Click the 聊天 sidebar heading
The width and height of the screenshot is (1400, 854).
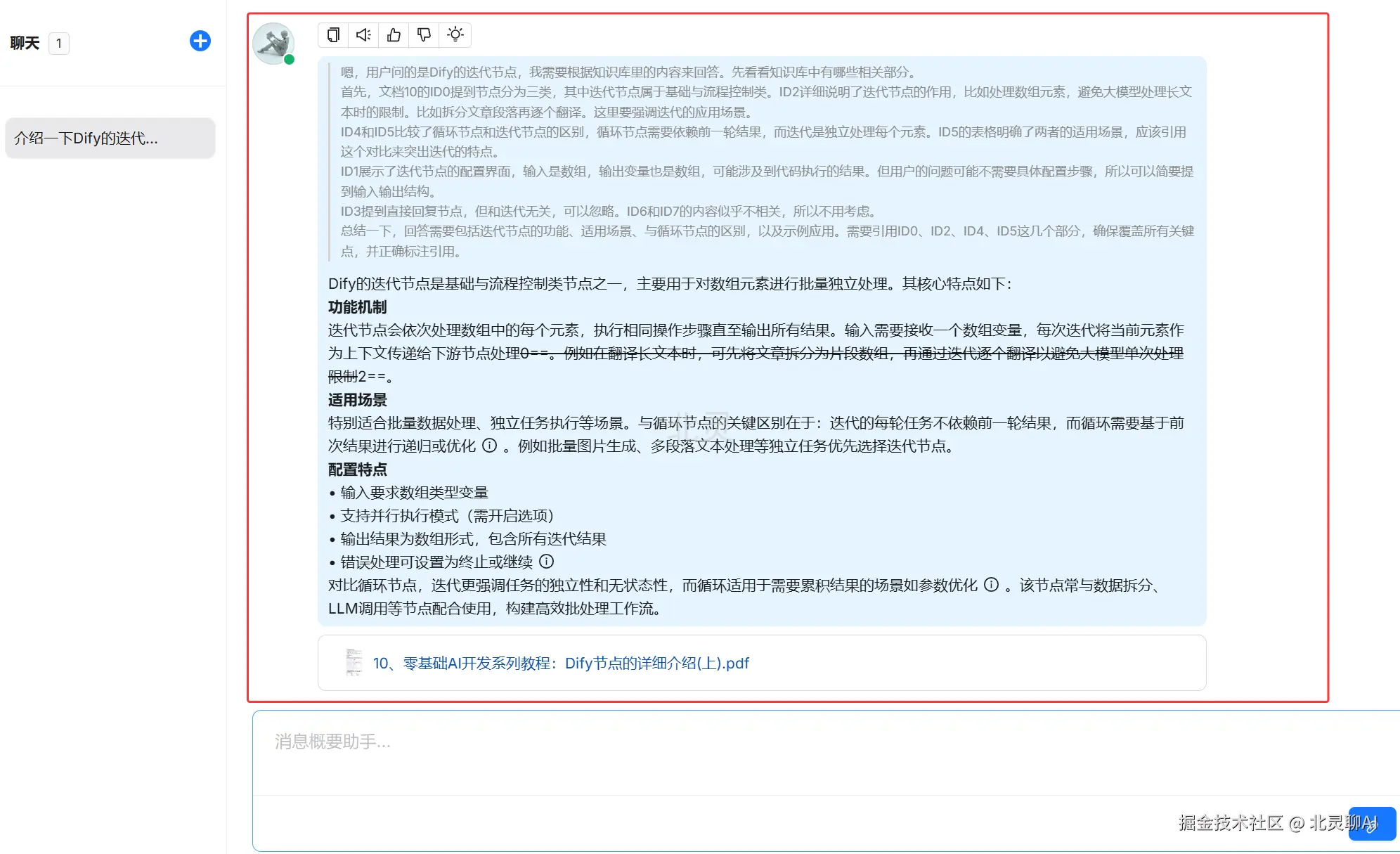[x=25, y=44]
